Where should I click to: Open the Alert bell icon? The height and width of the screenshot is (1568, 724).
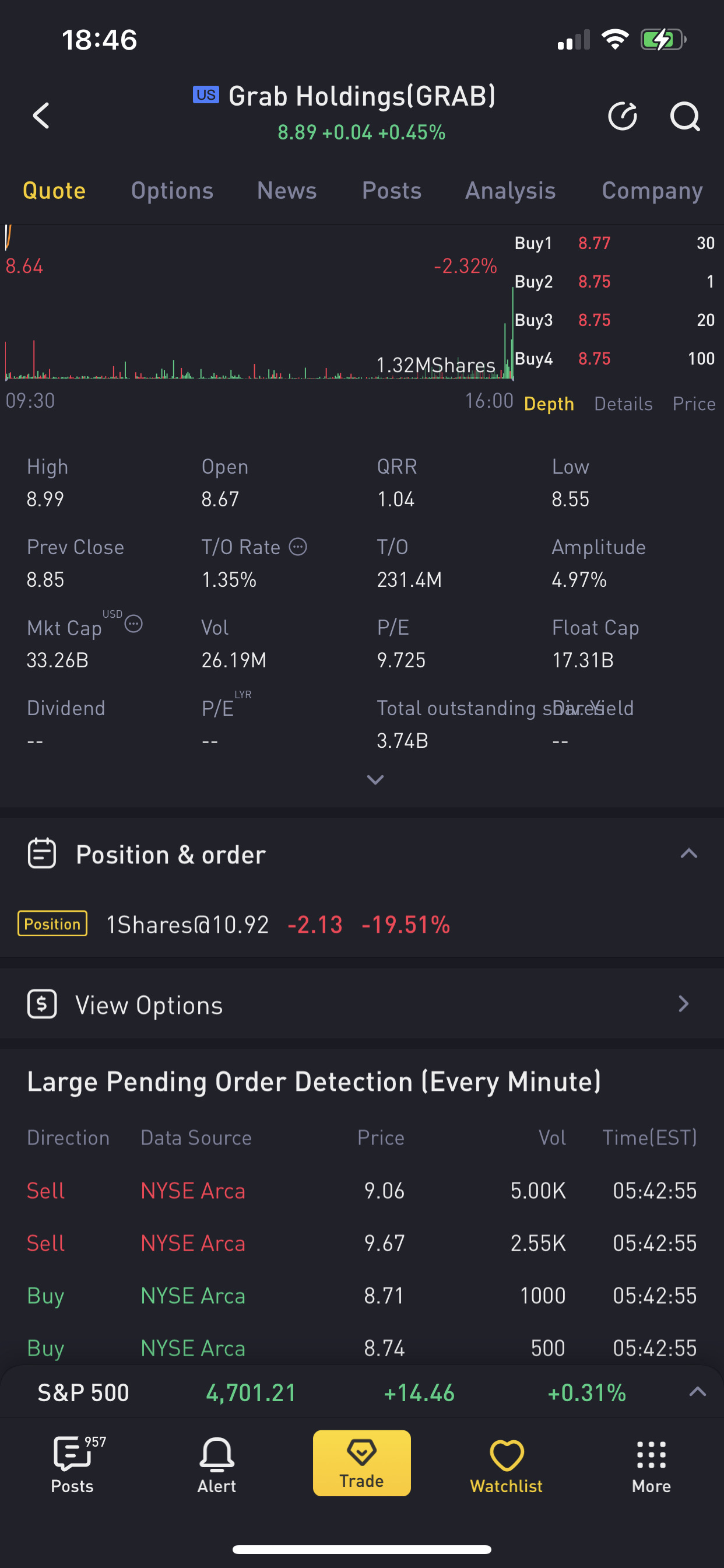(x=217, y=1454)
